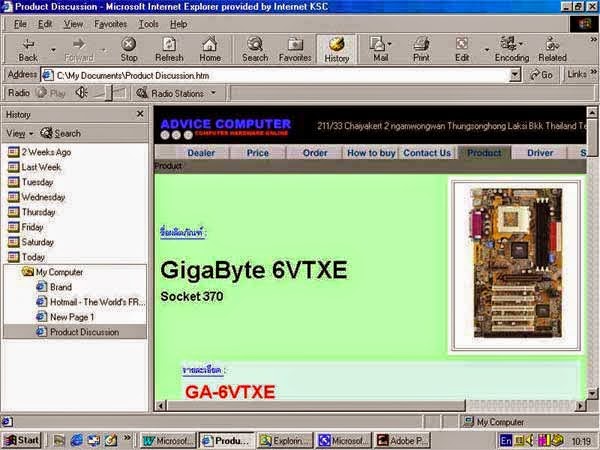
Task: Expand 2 Weeks Ago history folder
Action: 40,152
